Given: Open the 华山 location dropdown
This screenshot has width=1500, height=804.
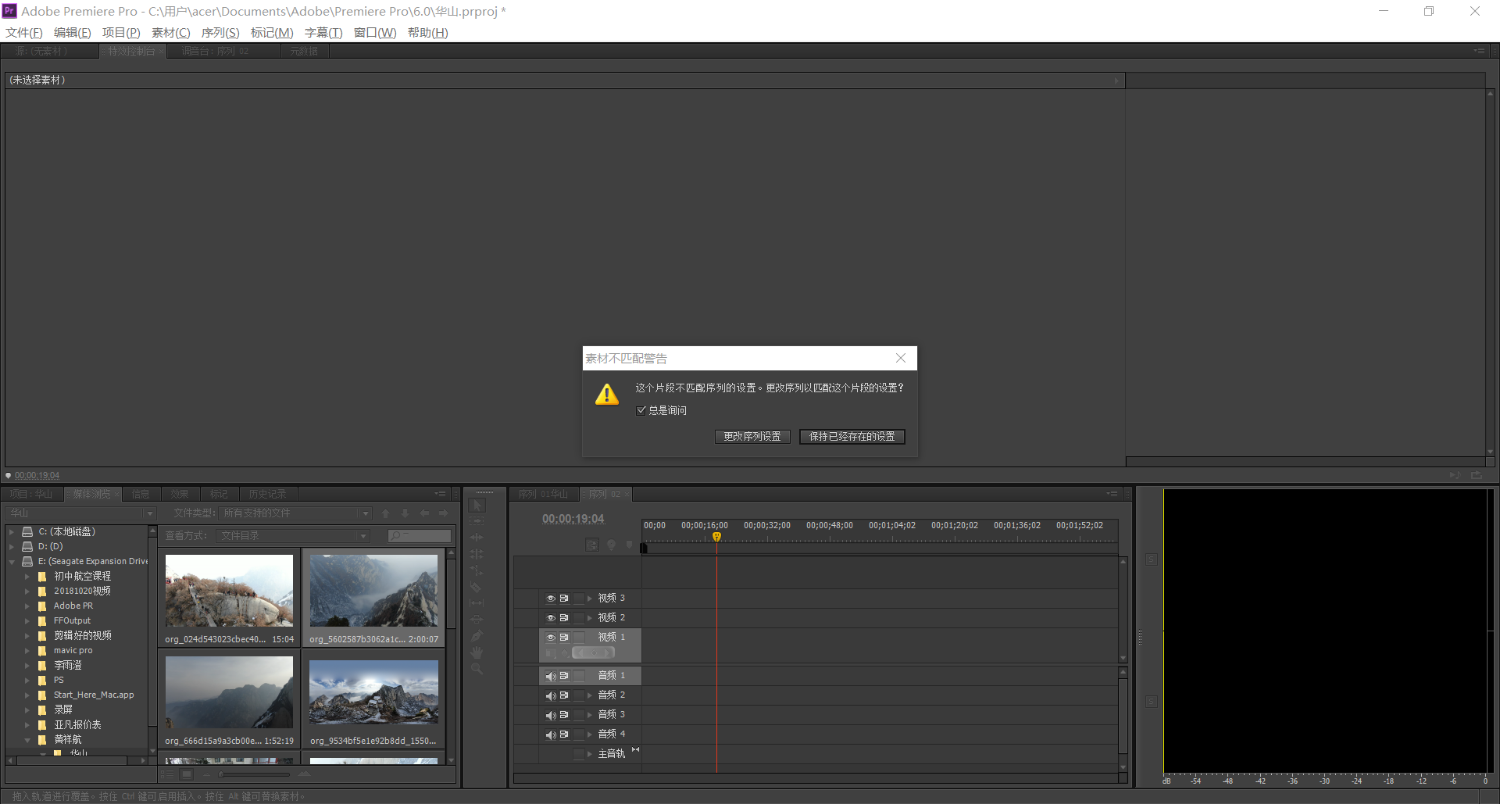Looking at the screenshot, I should tap(80, 513).
